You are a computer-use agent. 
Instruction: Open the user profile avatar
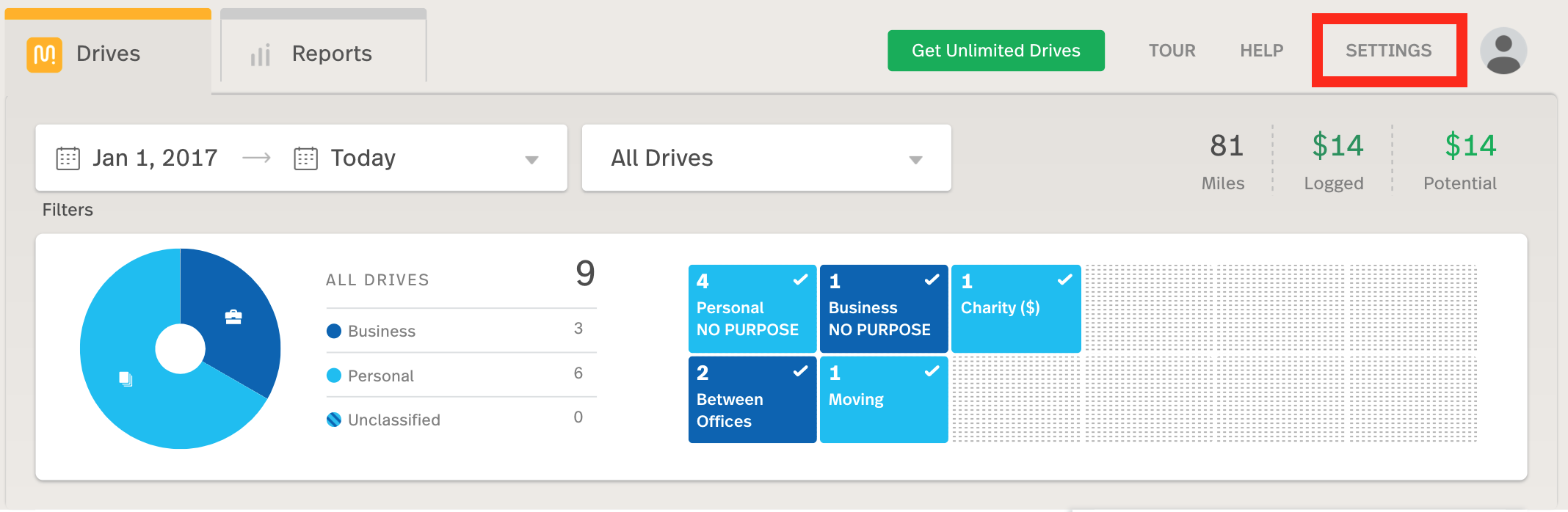coord(1503,51)
